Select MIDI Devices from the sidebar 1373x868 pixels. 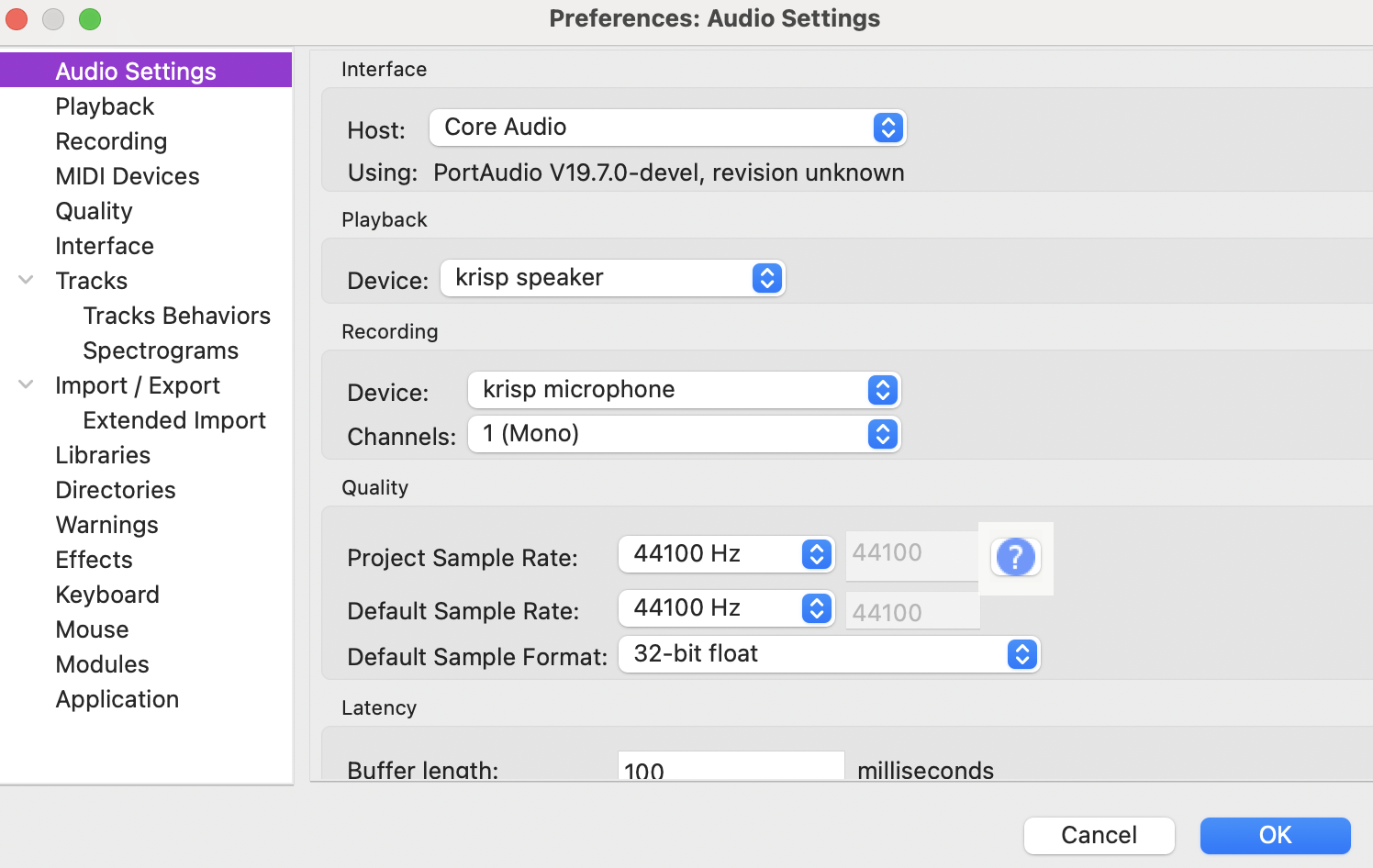point(127,175)
